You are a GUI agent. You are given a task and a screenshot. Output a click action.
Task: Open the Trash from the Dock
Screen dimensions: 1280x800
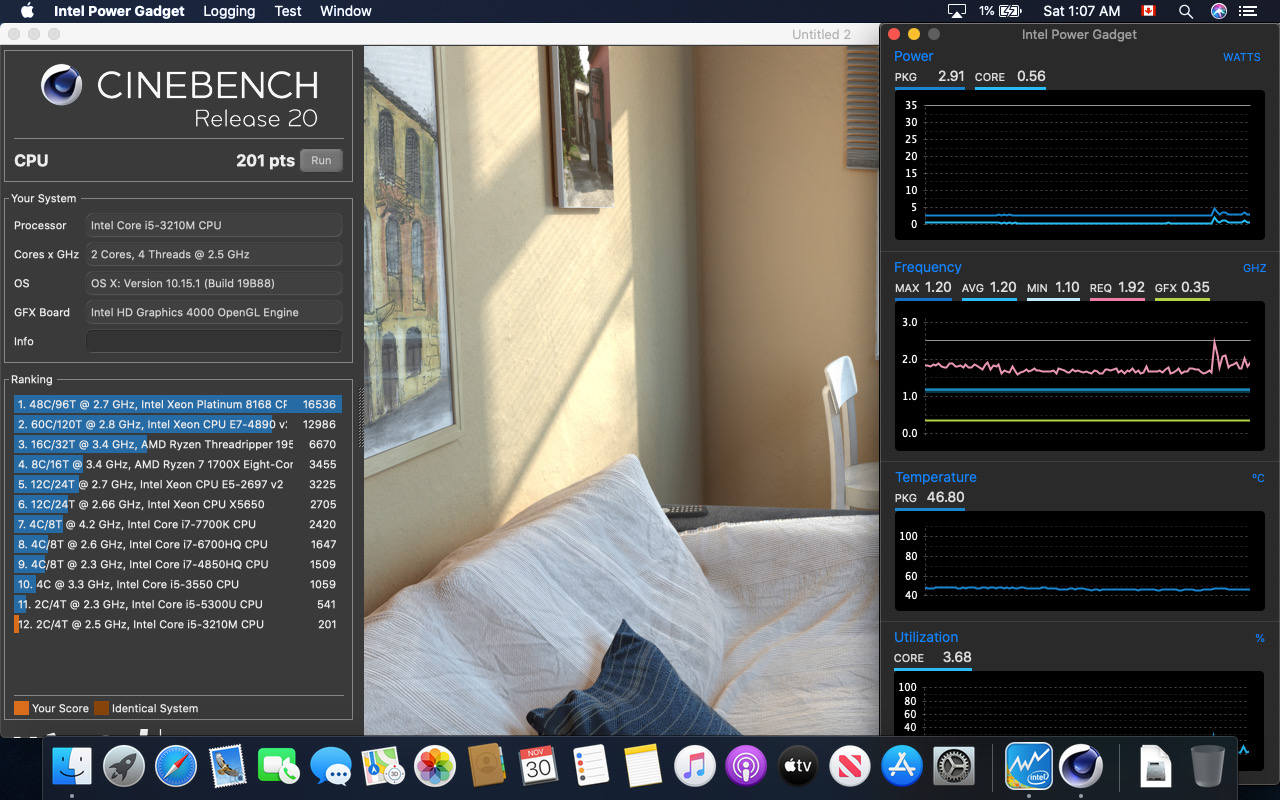[x=1208, y=767]
